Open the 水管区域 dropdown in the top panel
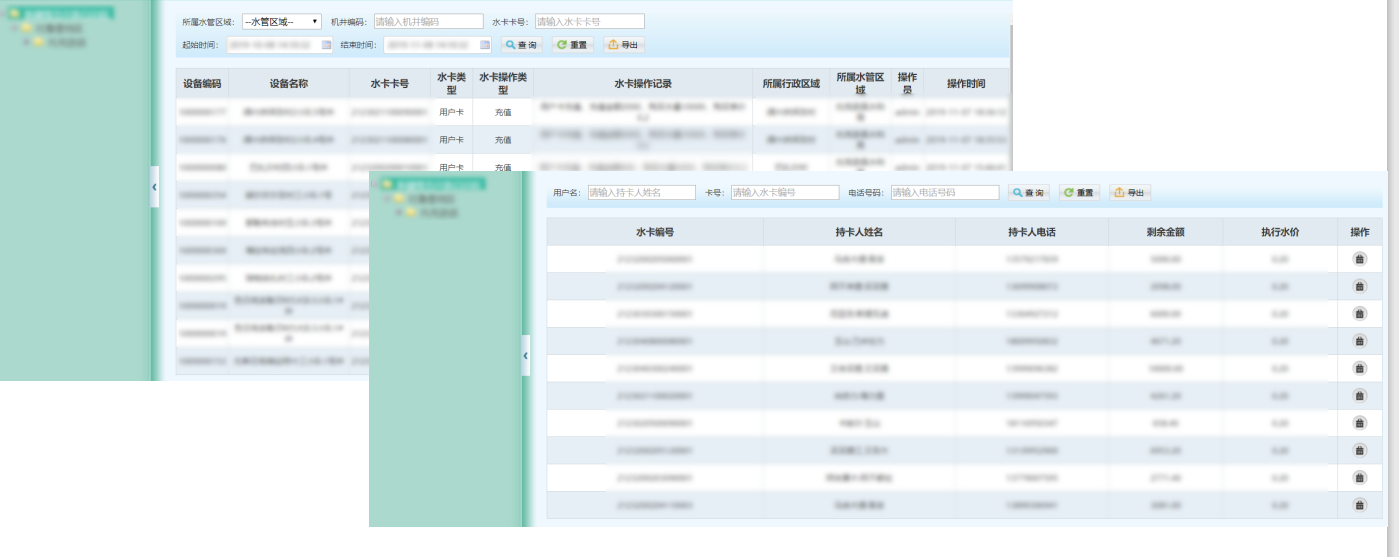Viewport: 1399px width, 557px height. [x=281, y=21]
